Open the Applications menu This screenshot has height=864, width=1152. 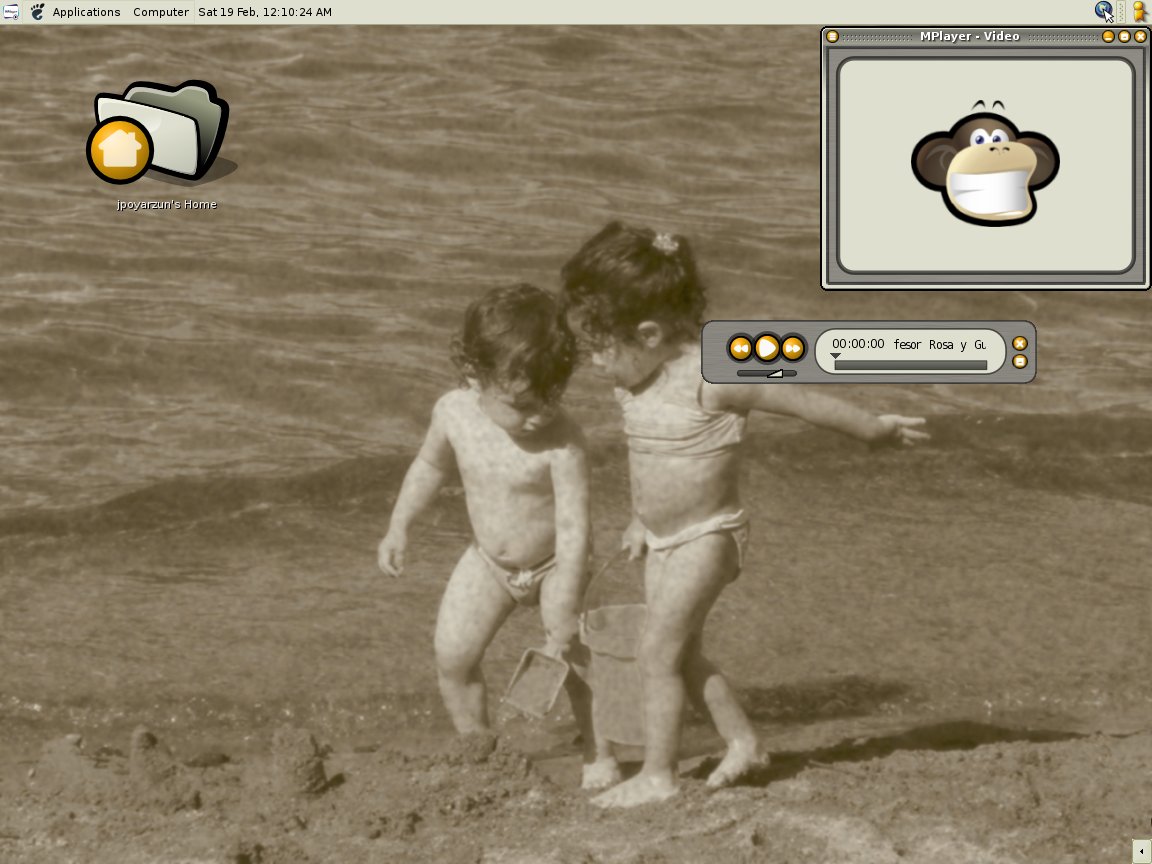pyautogui.click(x=86, y=12)
